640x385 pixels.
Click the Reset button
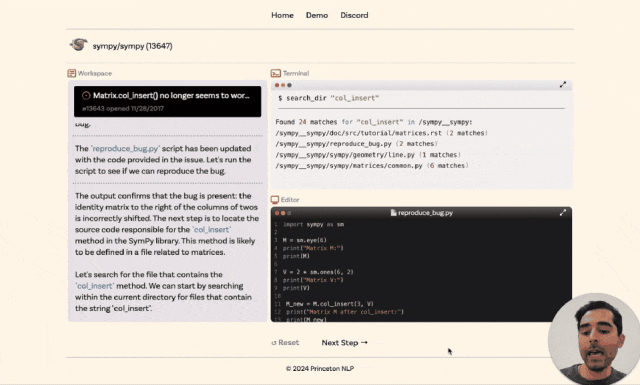pos(285,343)
